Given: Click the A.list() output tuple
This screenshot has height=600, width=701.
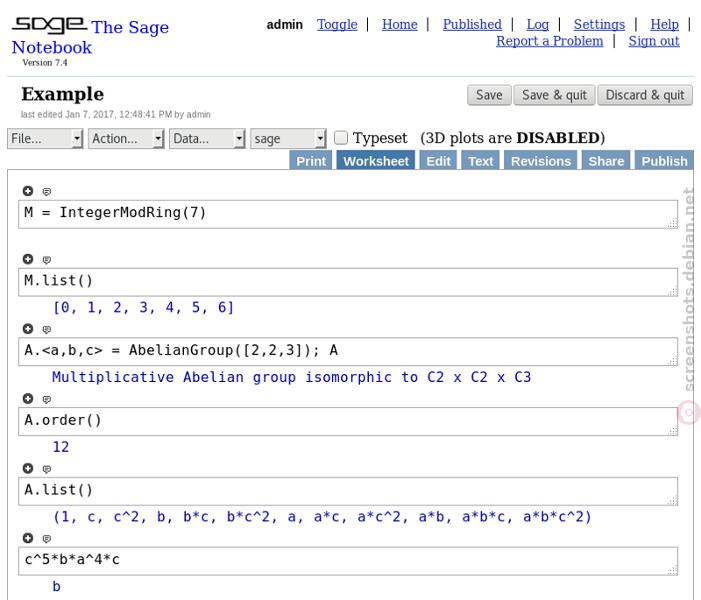Looking at the screenshot, I should click(x=322, y=517).
